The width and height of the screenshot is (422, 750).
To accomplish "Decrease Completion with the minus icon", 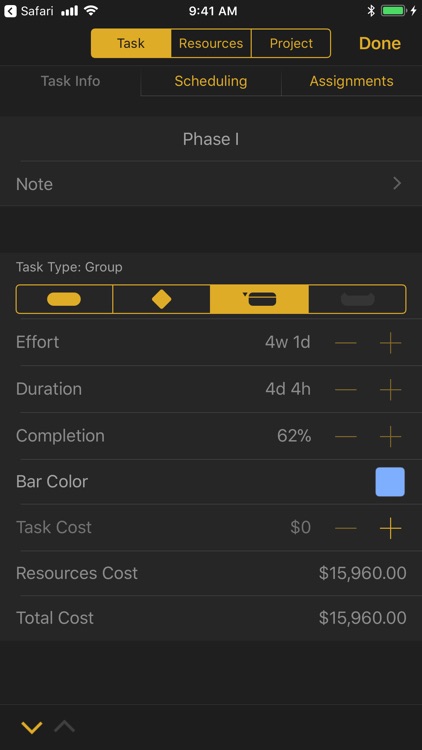I will point(346,436).
